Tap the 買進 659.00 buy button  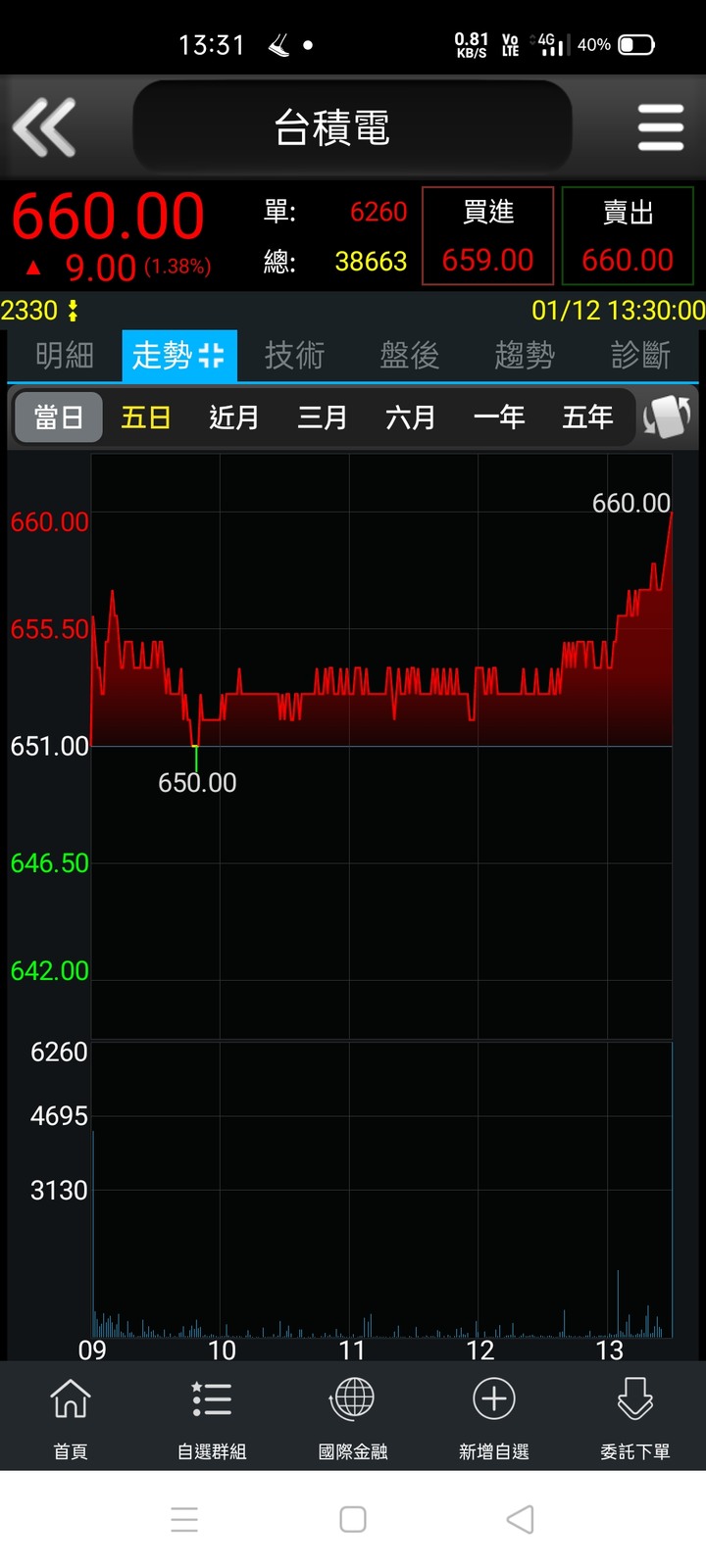tap(487, 236)
